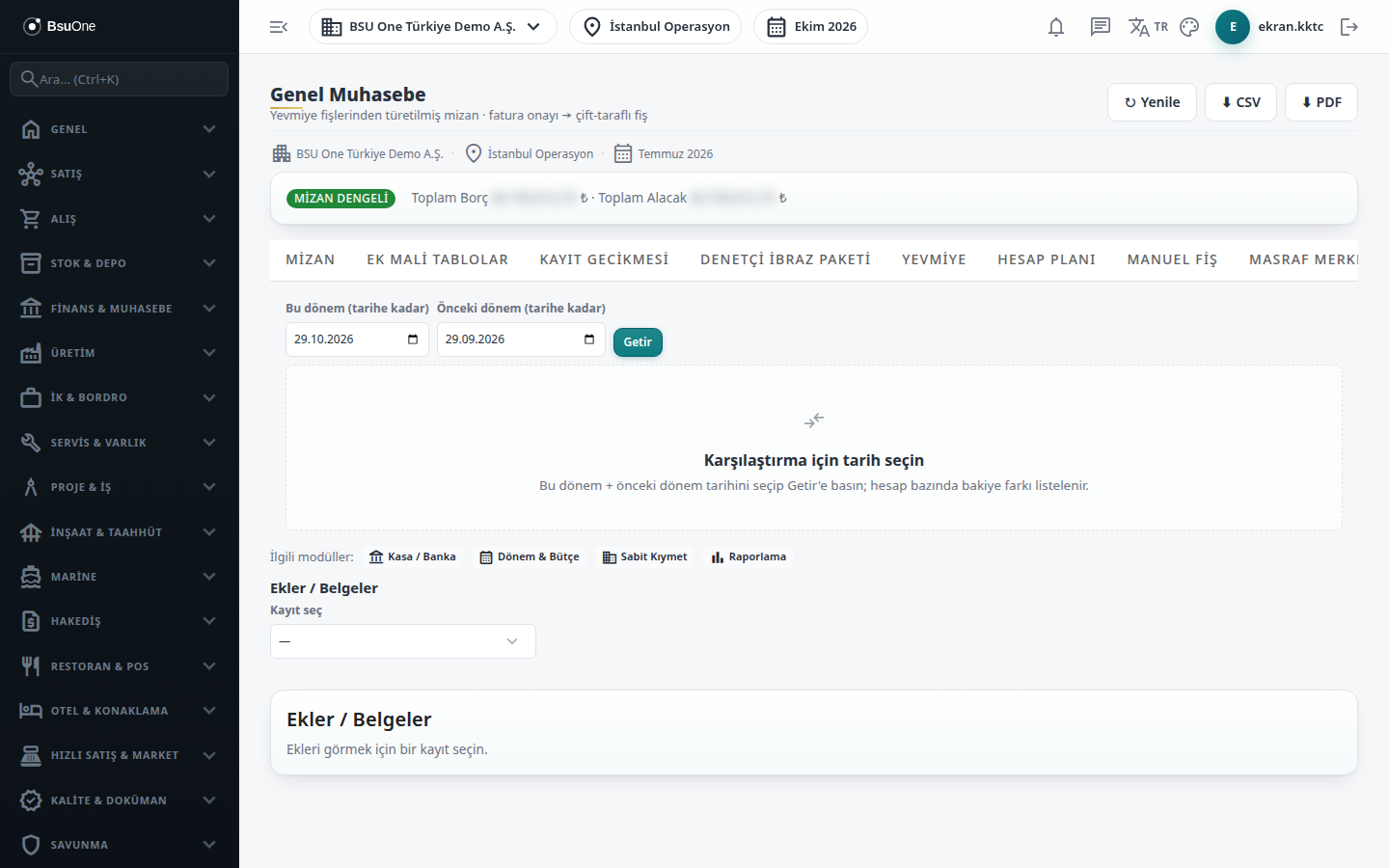1389x868 pixels.
Task: Open the Raporlama module shortcut
Action: [x=749, y=556]
